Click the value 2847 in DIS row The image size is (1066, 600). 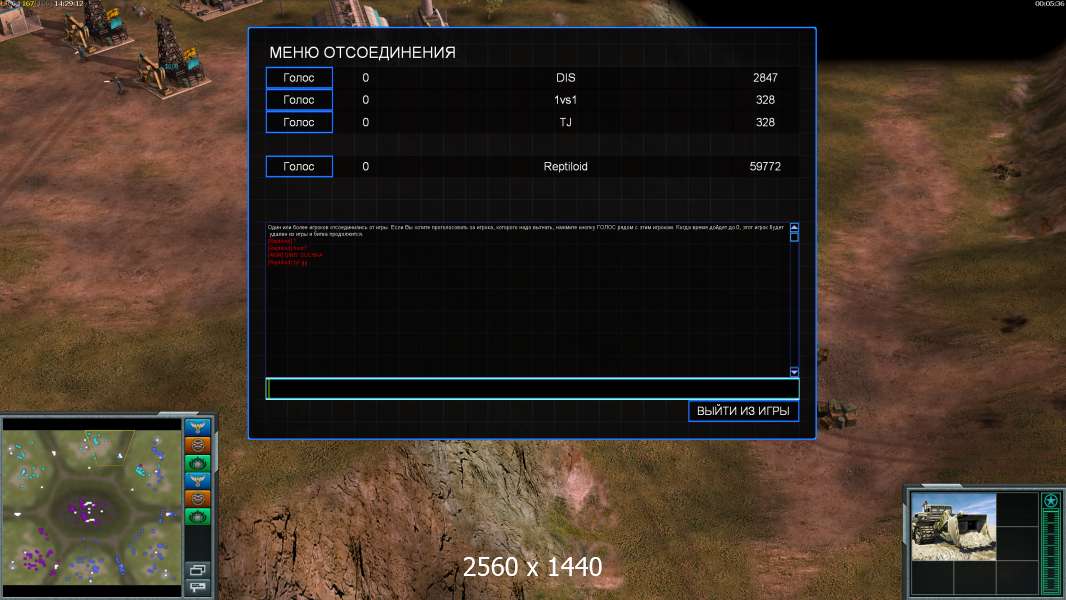coord(766,78)
